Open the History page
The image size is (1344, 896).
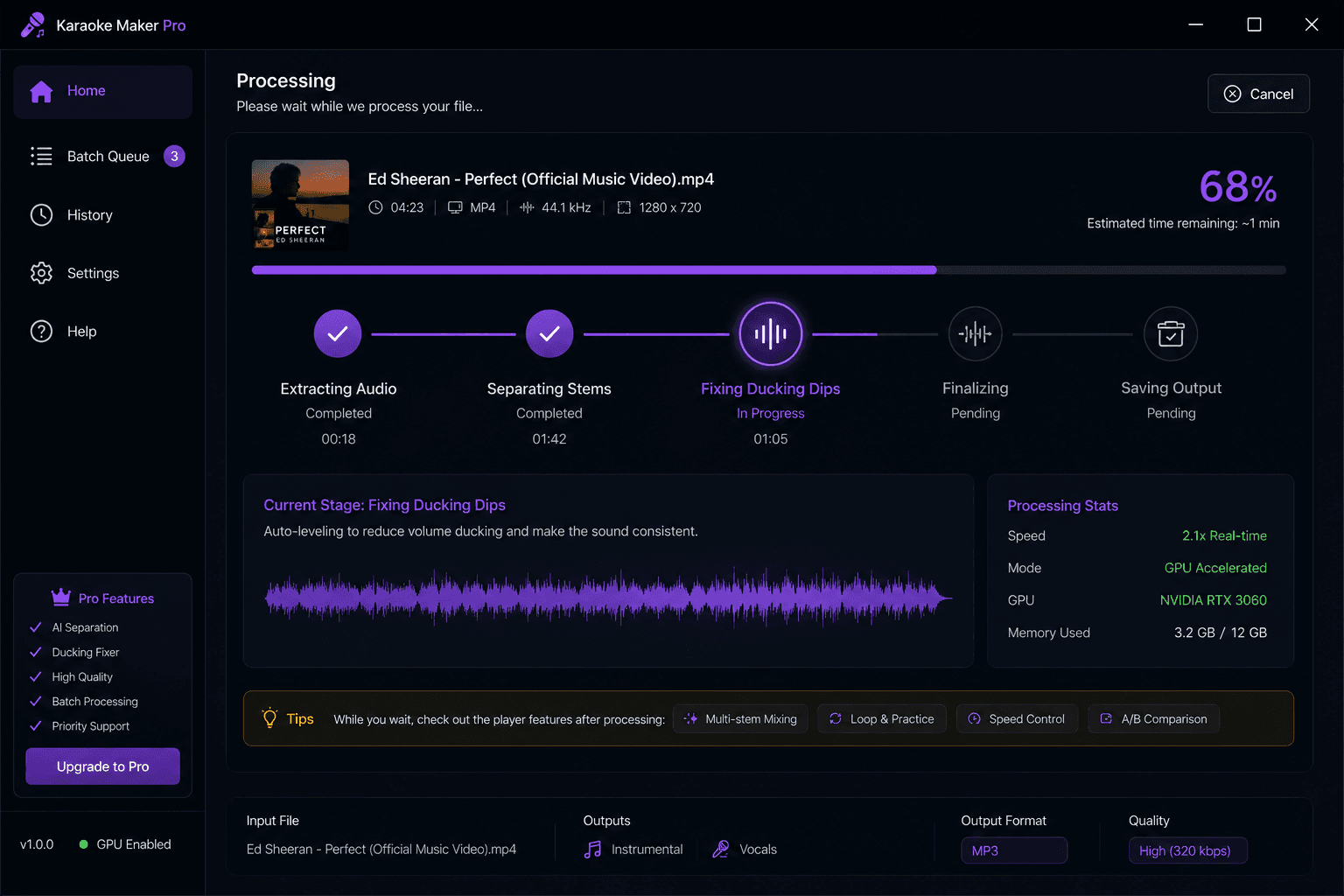pos(102,215)
